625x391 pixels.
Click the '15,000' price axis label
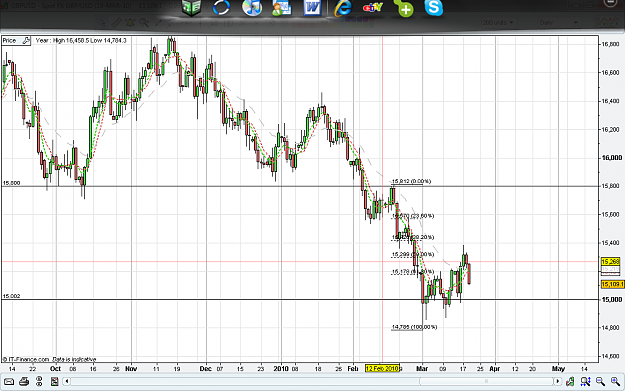coord(611,299)
